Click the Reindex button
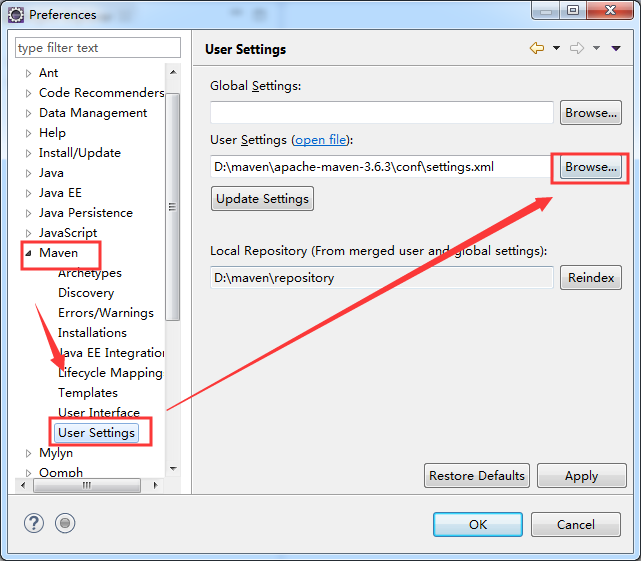The height and width of the screenshot is (561, 641). point(591,278)
